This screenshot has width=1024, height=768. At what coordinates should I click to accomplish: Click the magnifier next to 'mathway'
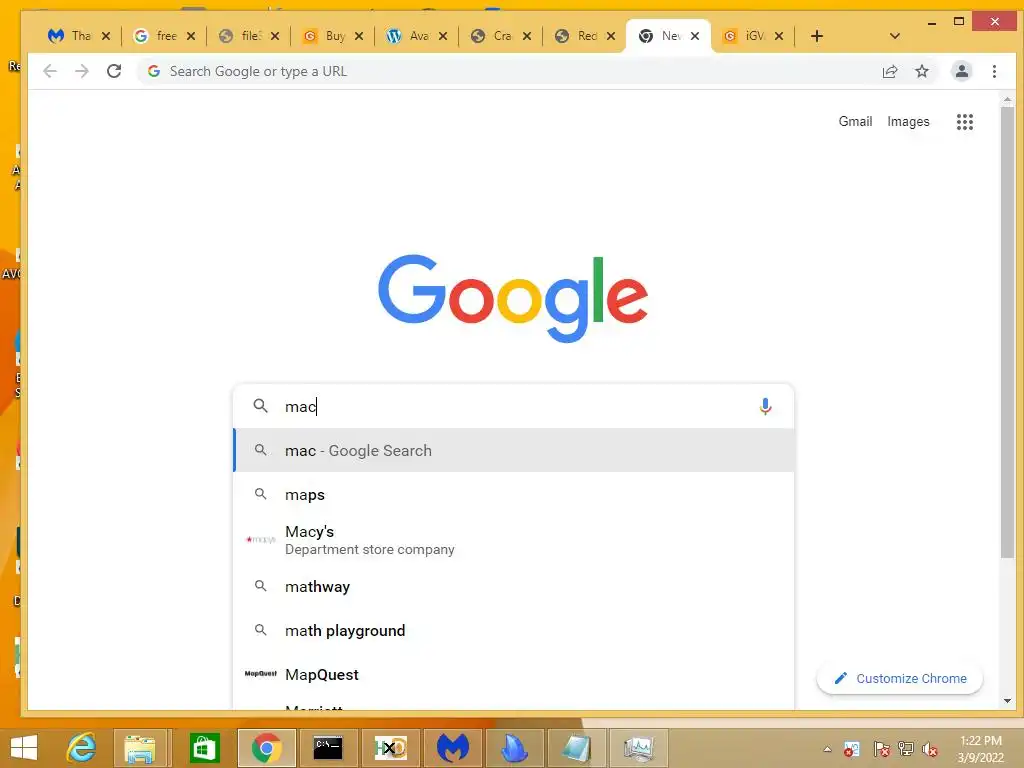click(261, 586)
